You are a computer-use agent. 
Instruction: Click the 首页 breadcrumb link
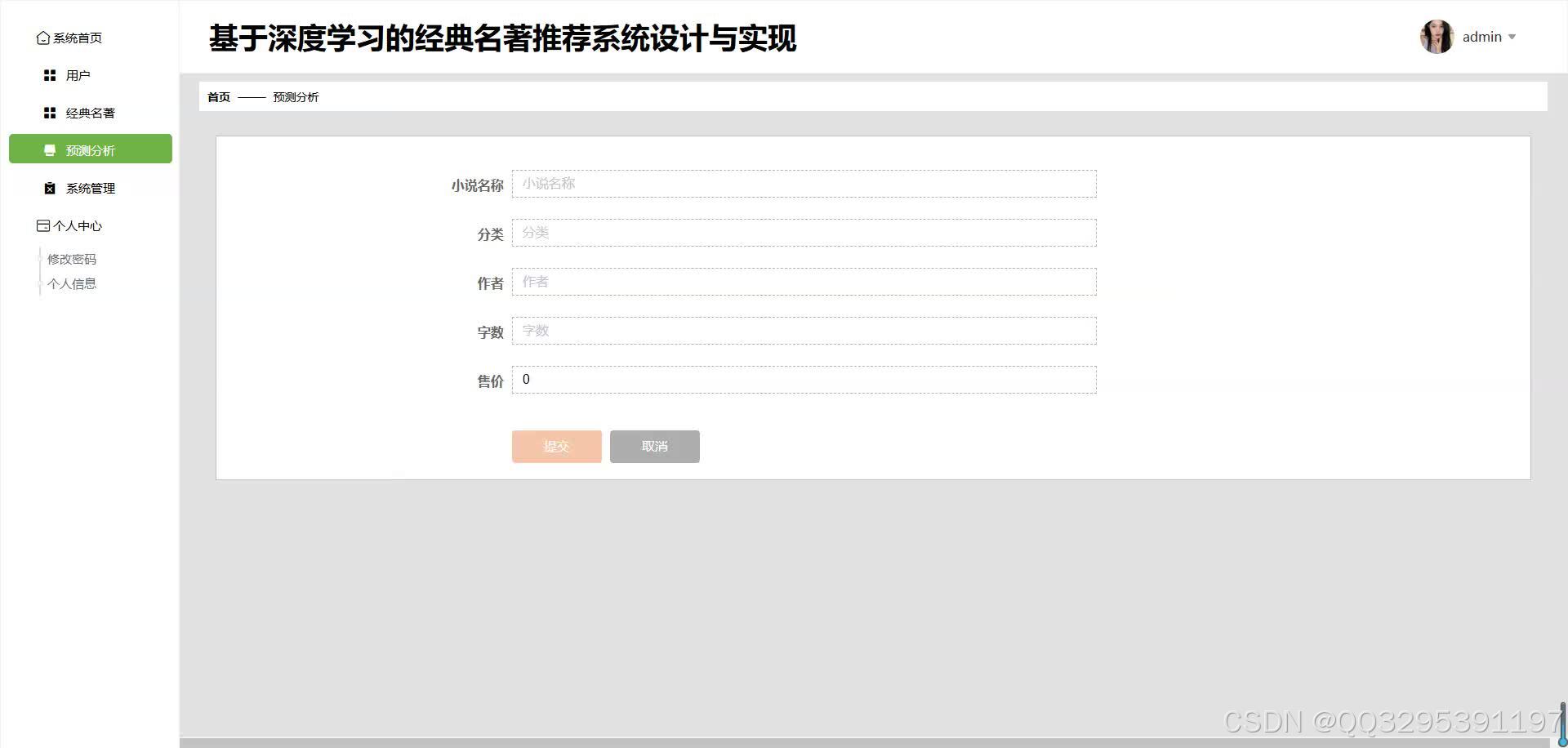pos(218,96)
